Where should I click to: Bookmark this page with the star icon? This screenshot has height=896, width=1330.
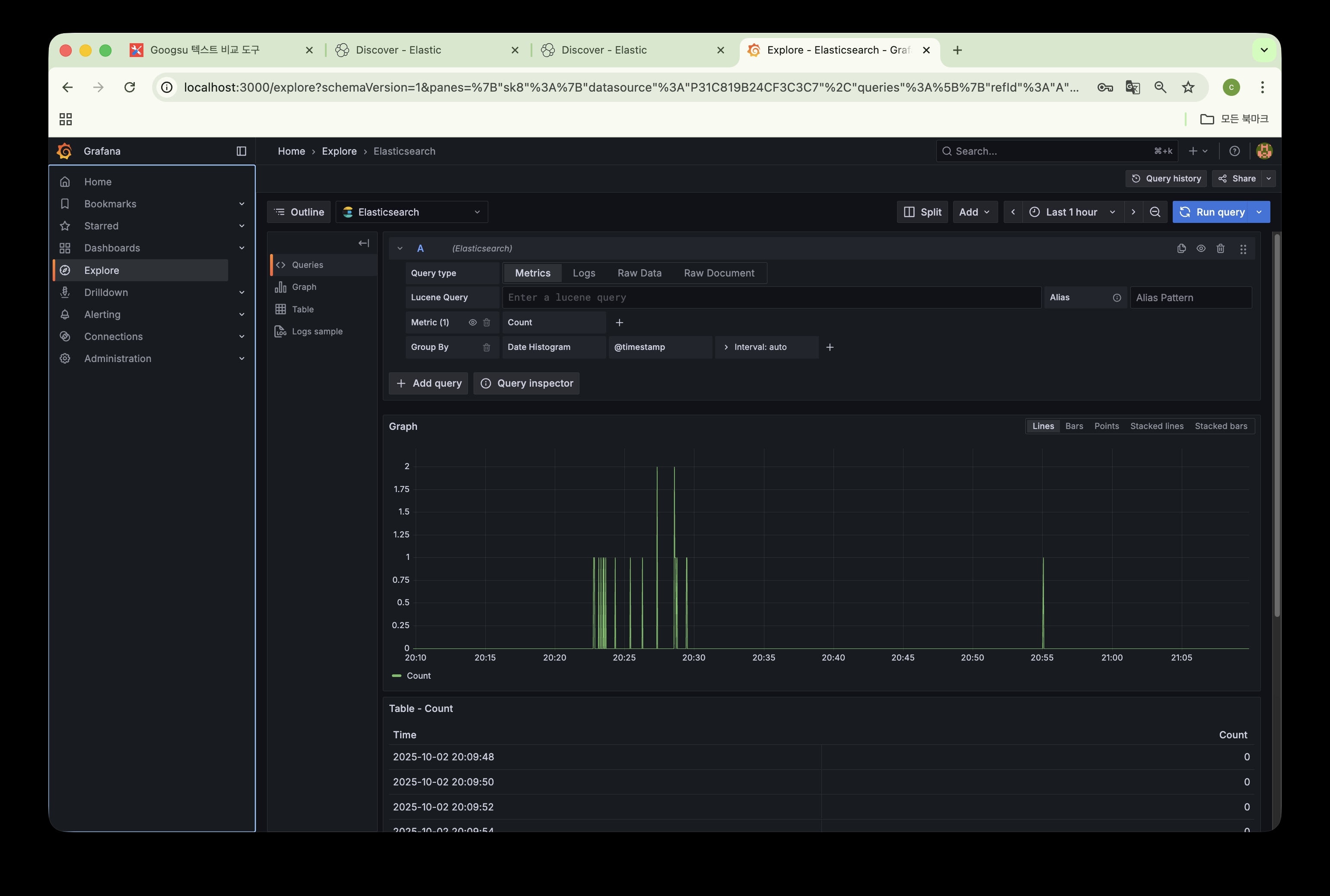pos(1188,87)
